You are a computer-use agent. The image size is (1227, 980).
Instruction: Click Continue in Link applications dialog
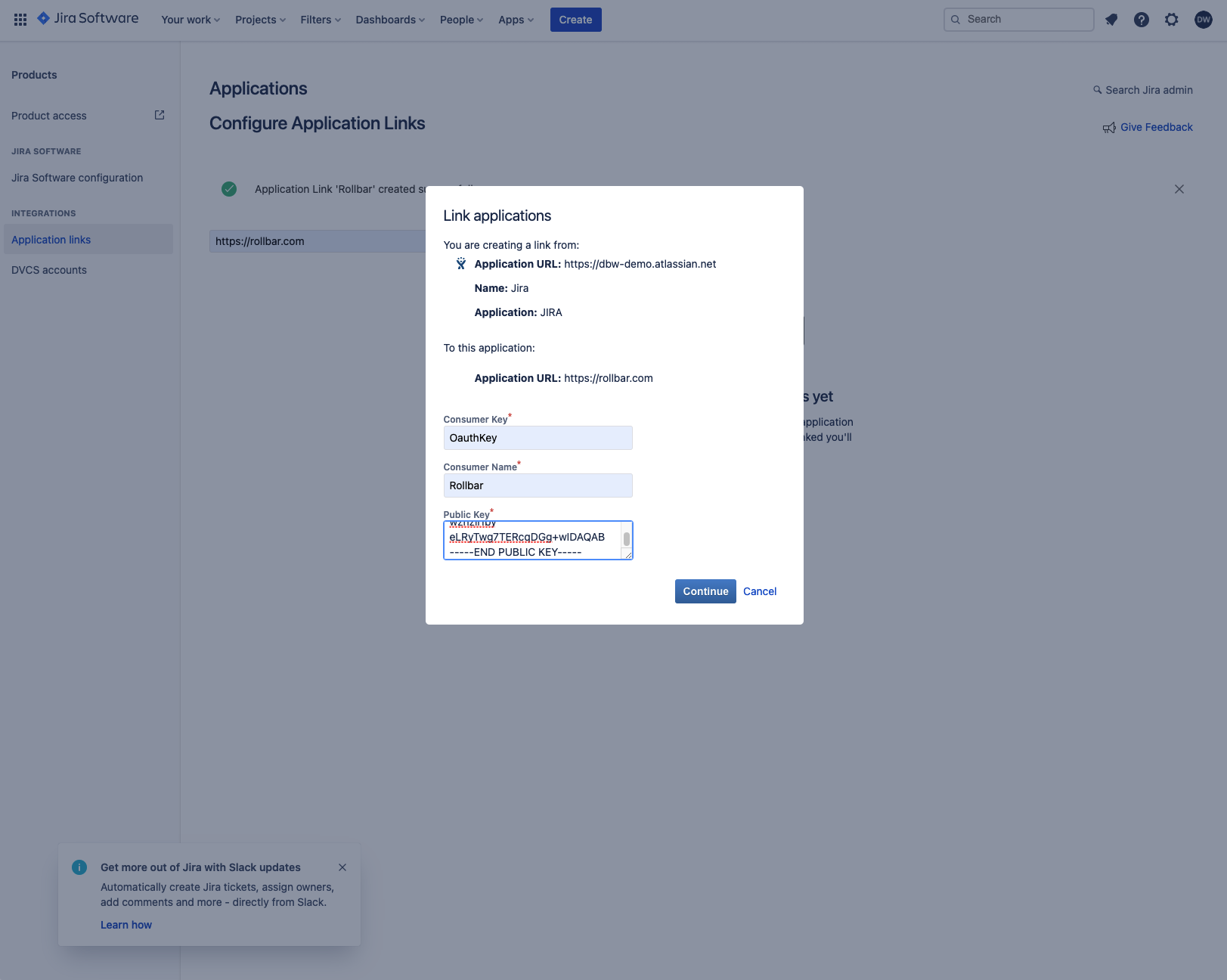click(705, 591)
